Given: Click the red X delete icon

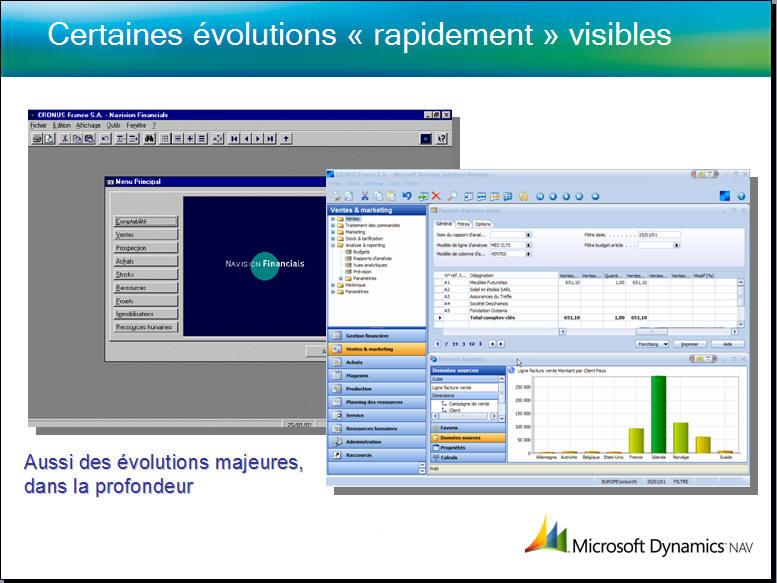Looking at the screenshot, I should coord(435,196).
